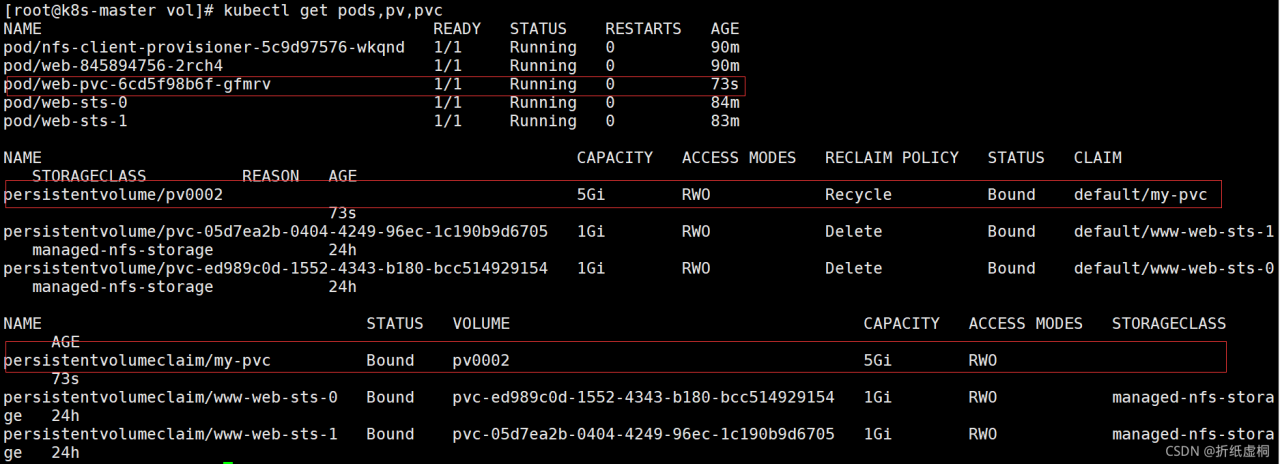Click the 5Gi capacity of persistentvolume/pv0002
Image resolution: width=1280 pixels, height=464 pixels.
[x=591, y=194]
